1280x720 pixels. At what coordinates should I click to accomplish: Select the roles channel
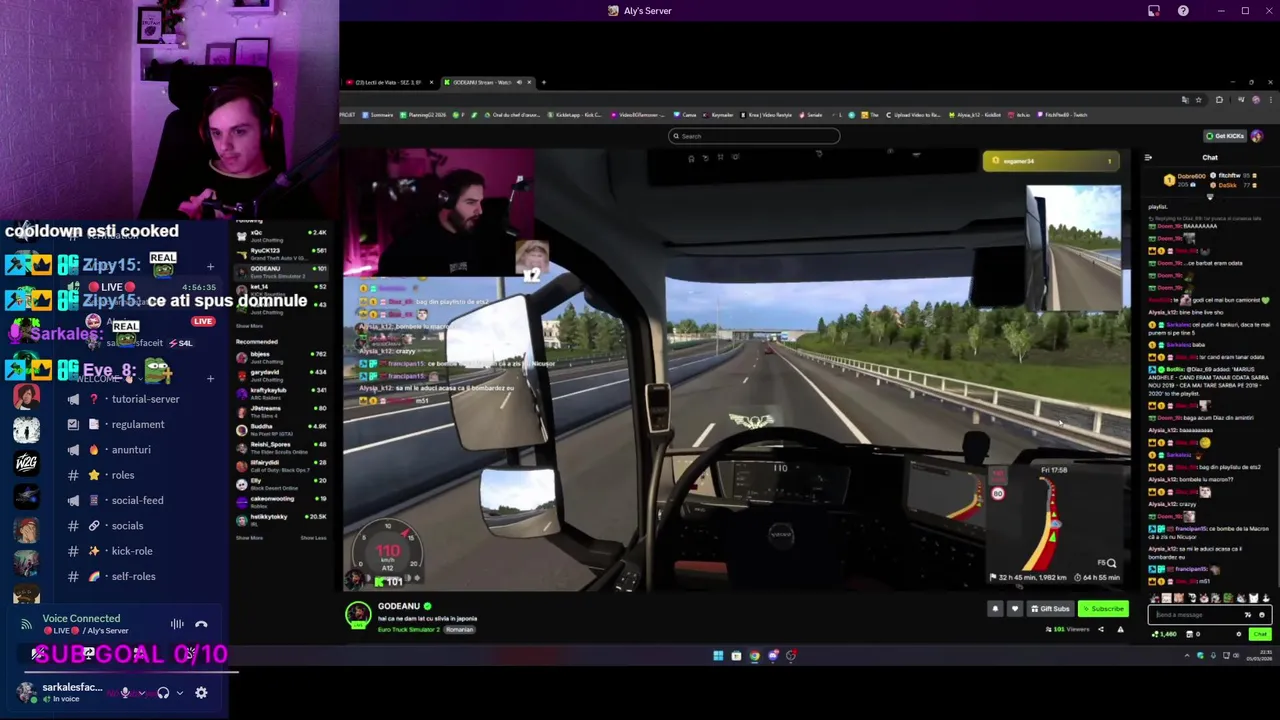point(125,475)
